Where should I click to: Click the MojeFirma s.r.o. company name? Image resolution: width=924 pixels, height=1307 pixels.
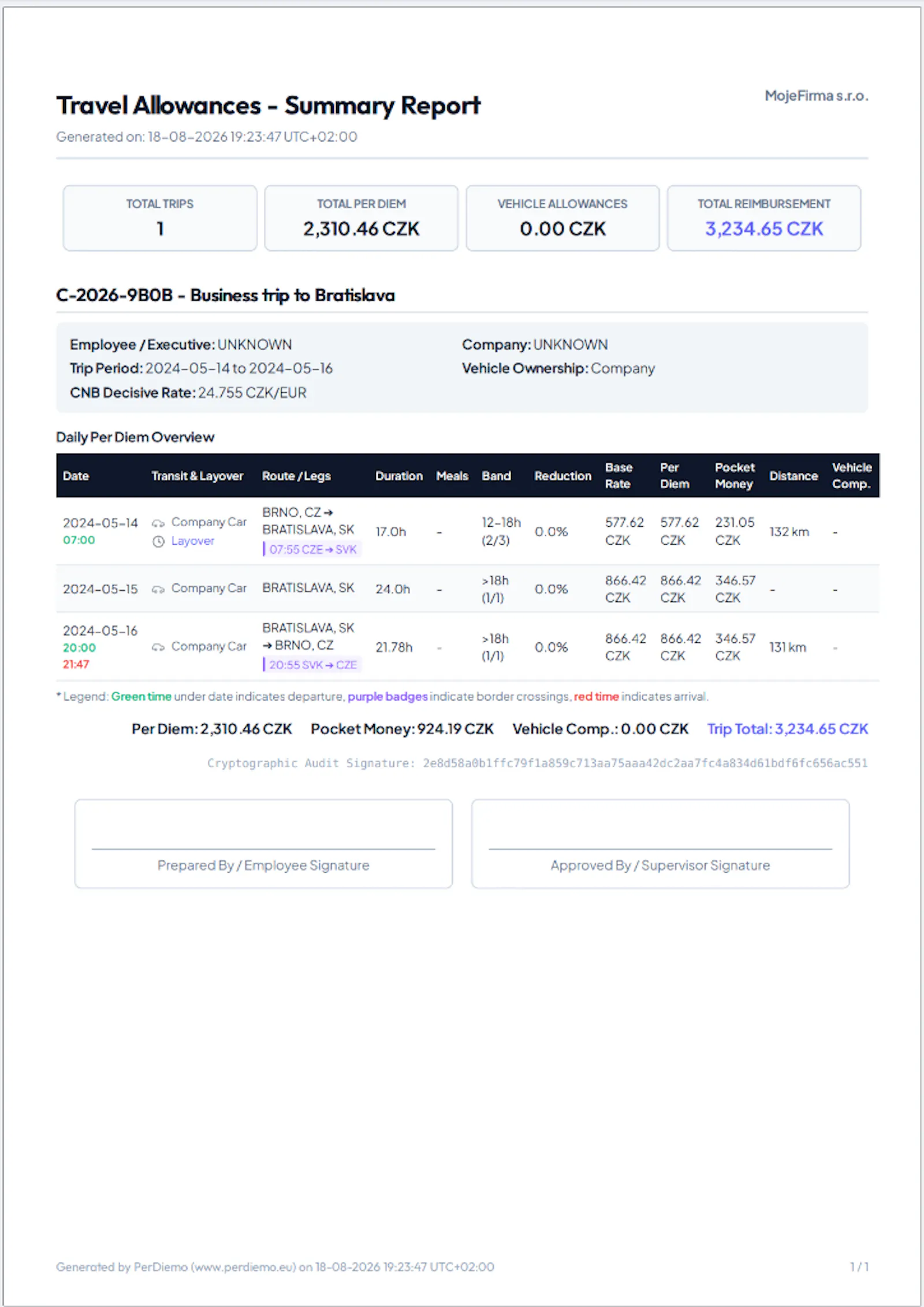(x=817, y=96)
